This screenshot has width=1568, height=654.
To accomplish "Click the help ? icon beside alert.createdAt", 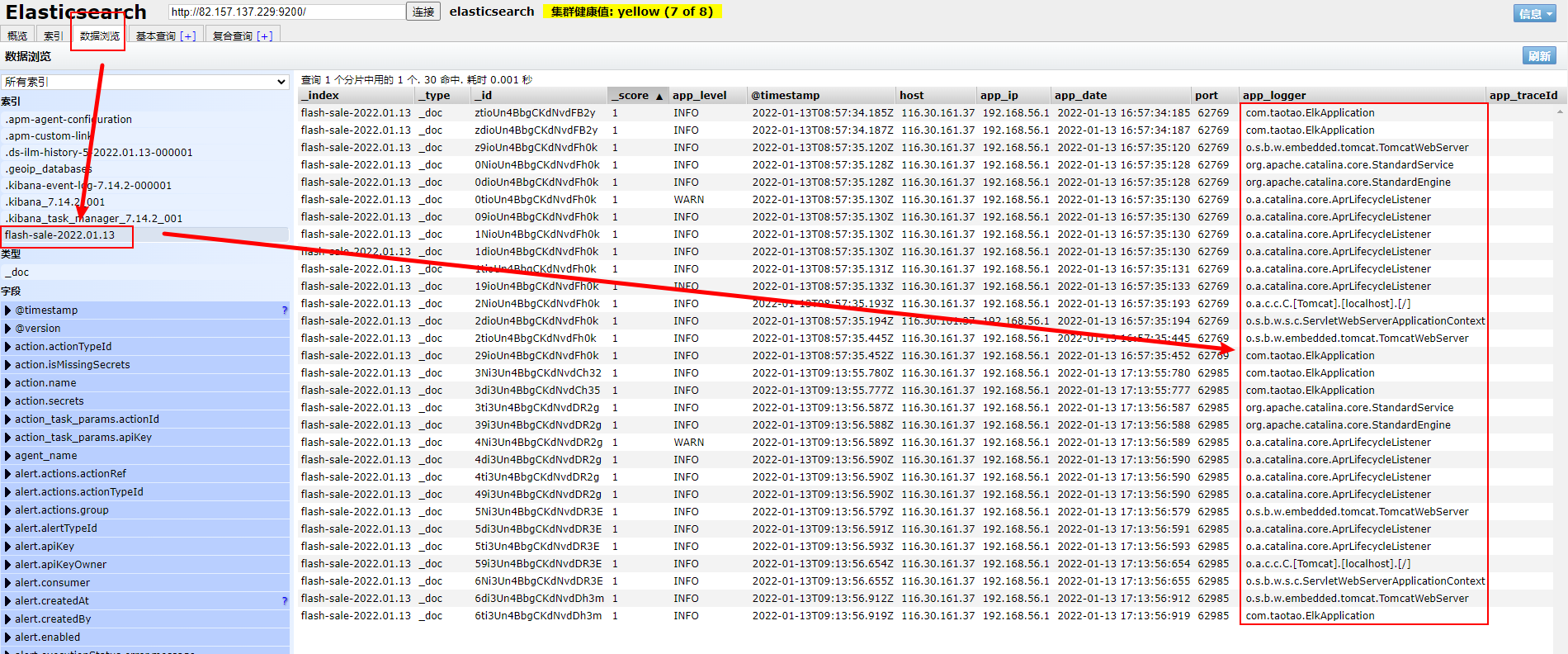I will tap(285, 601).
